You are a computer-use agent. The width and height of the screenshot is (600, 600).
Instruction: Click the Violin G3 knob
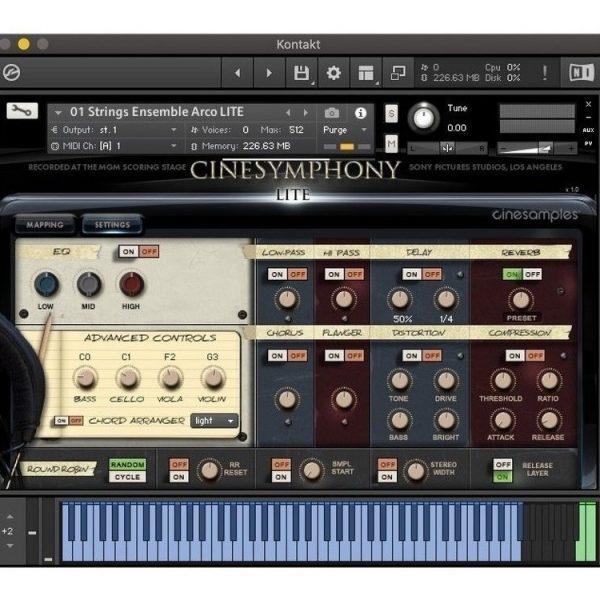tap(213, 378)
